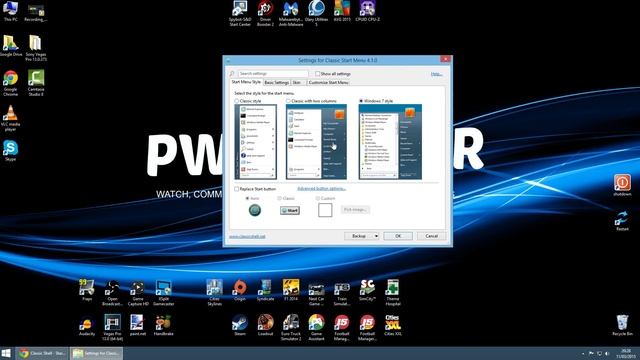Select the CPUID CPU-Z icon
Screen dimensions: 640x360
[367, 11]
